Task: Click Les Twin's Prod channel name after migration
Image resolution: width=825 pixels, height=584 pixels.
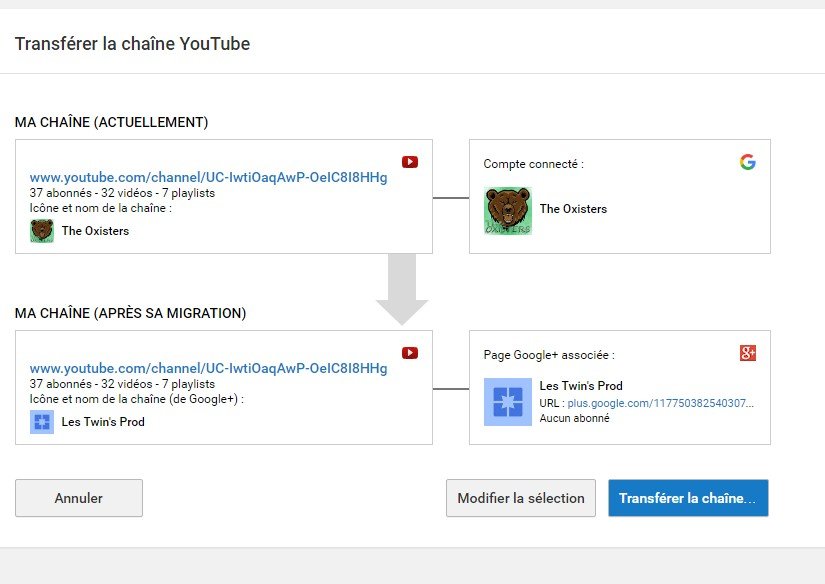Action: tap(103, 422)
